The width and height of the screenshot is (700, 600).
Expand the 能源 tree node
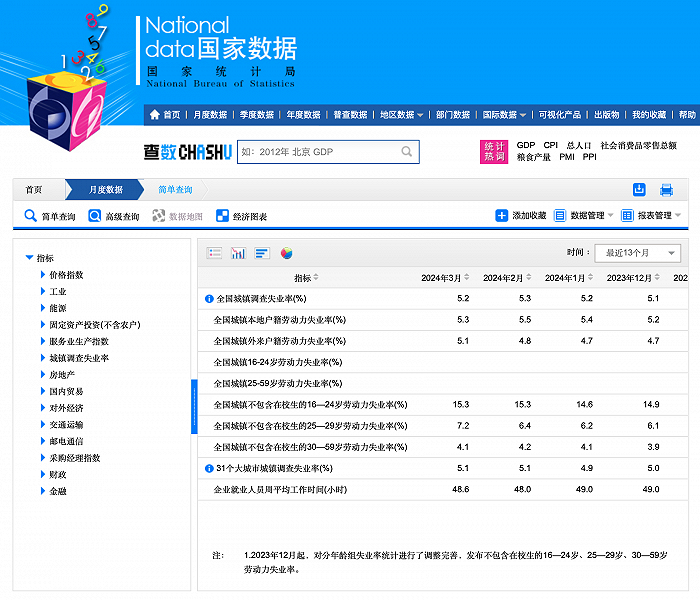click(43, 308)
